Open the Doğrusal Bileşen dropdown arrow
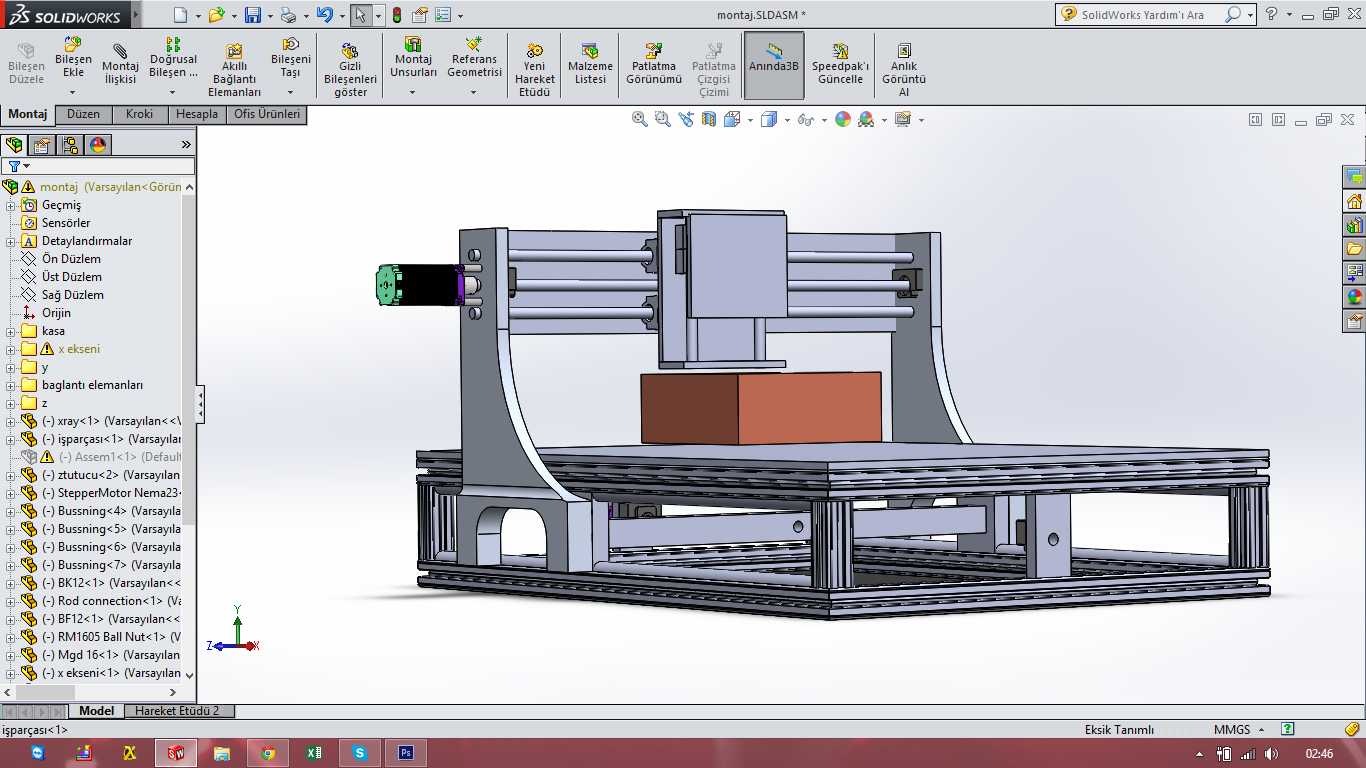The height and width of the screenshot is (768, 1366). [x=173, y=92]
